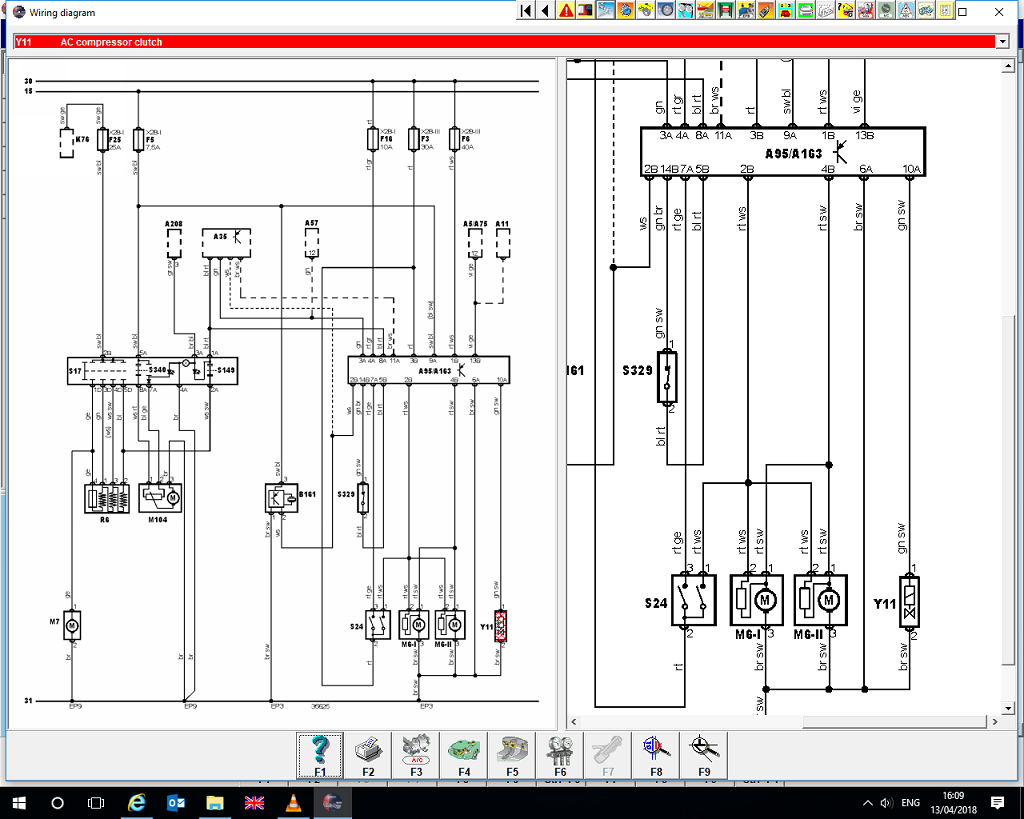Go back with the left arrow button
Viewport: 1024px width, 819px height.
point(545,11)
